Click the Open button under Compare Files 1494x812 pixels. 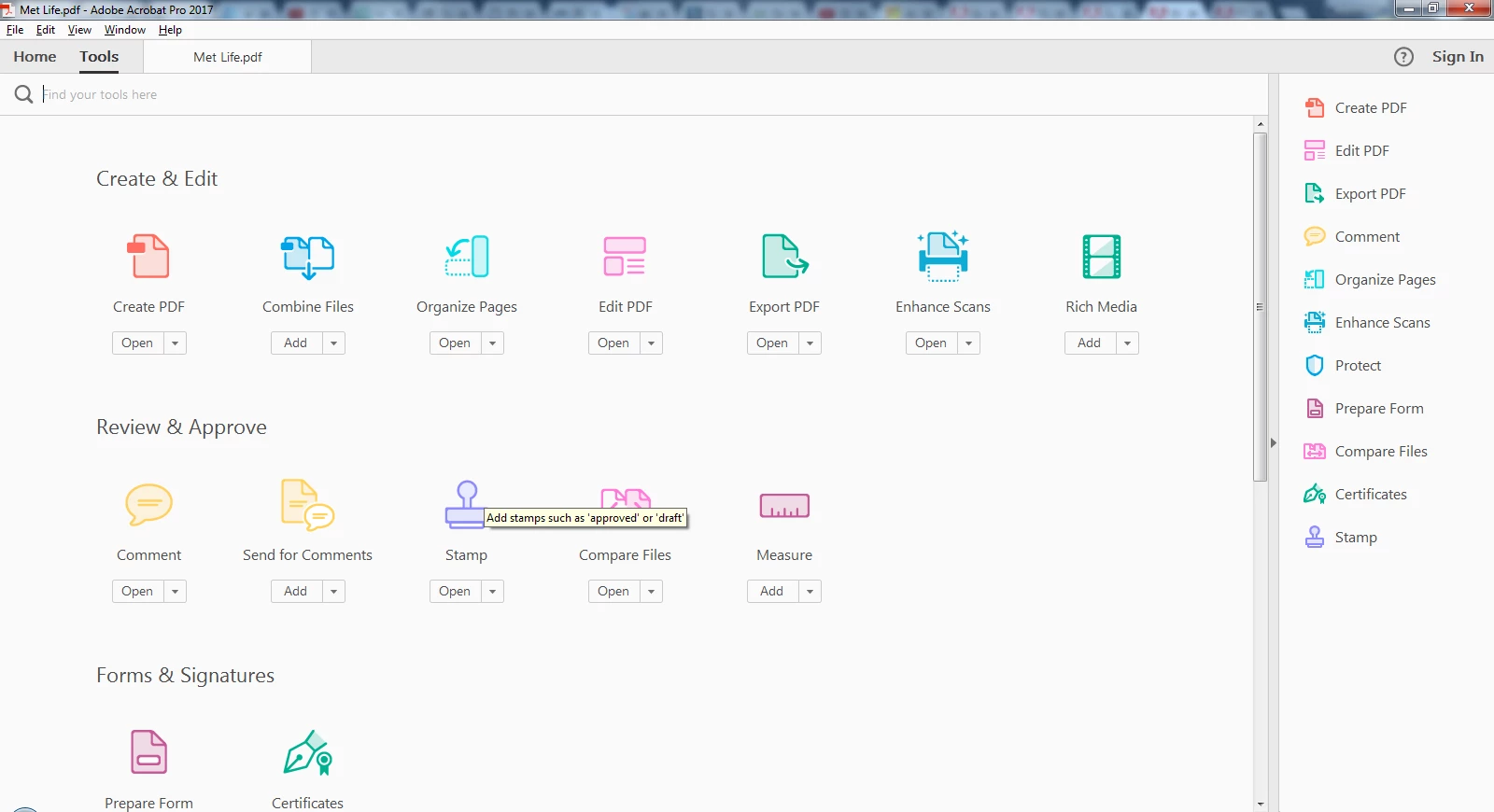[x=614, y=592]
